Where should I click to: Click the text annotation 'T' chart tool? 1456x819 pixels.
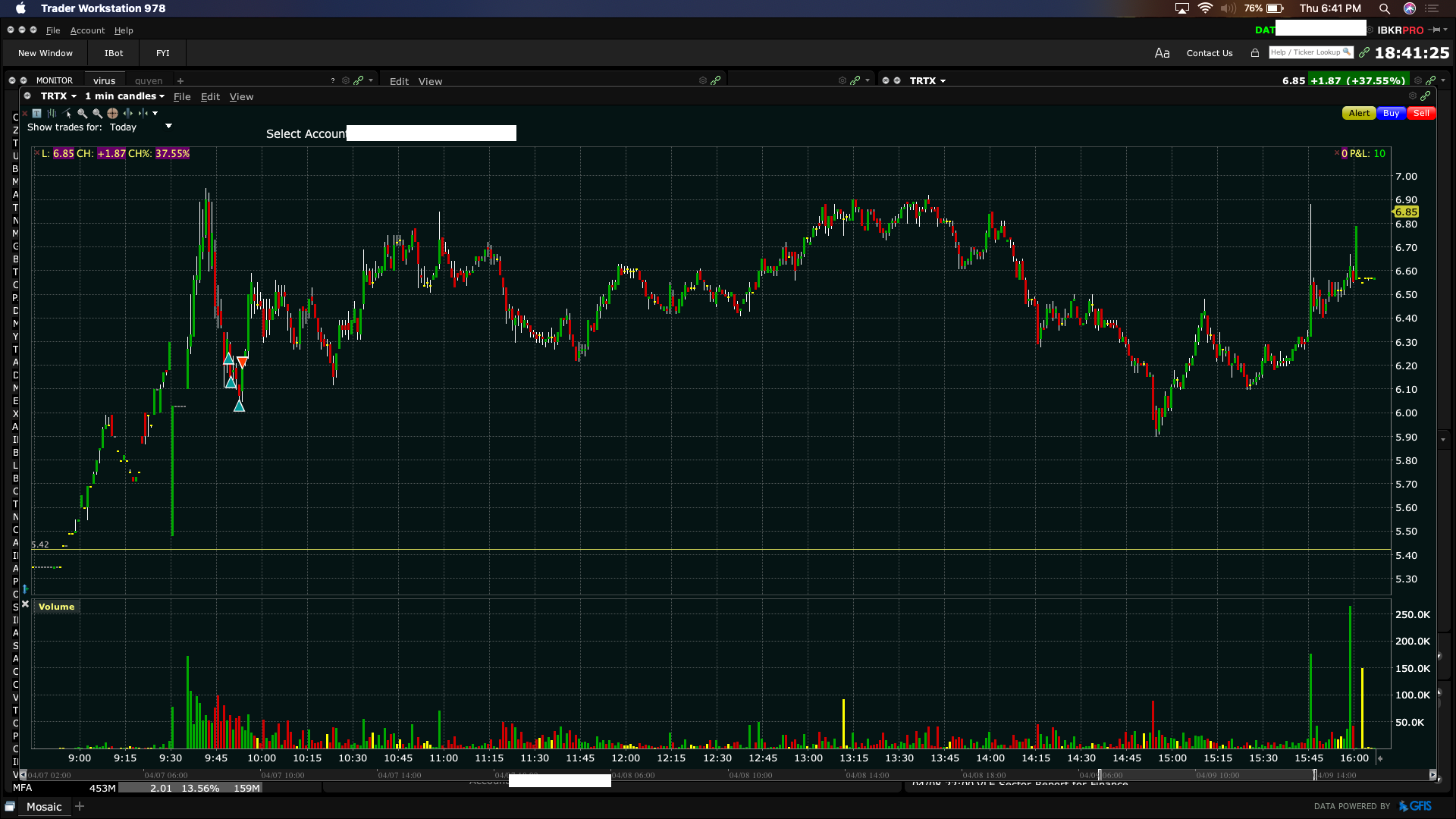point(36,113)
